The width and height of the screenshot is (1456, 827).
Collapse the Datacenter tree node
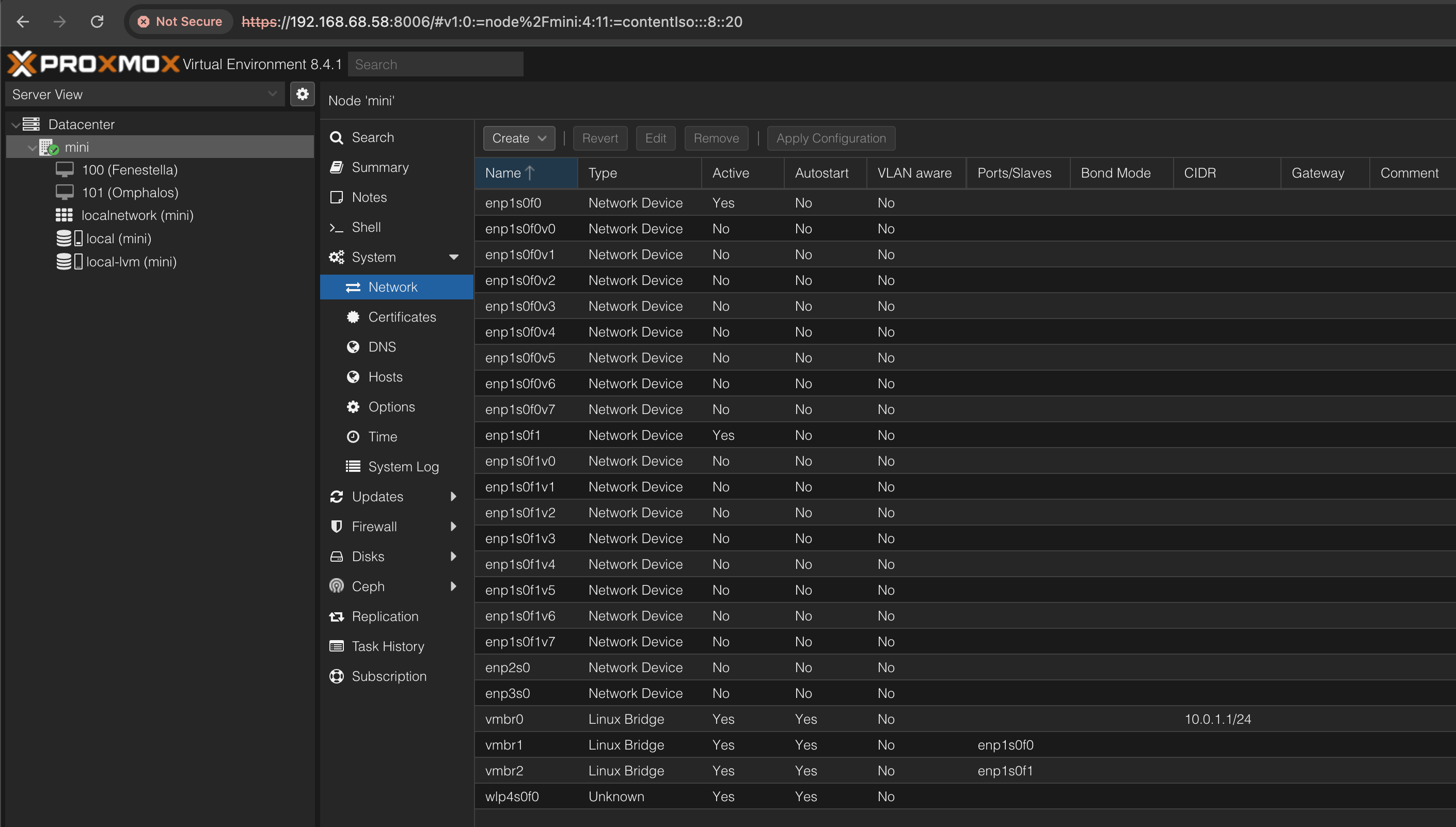(15, 124)
